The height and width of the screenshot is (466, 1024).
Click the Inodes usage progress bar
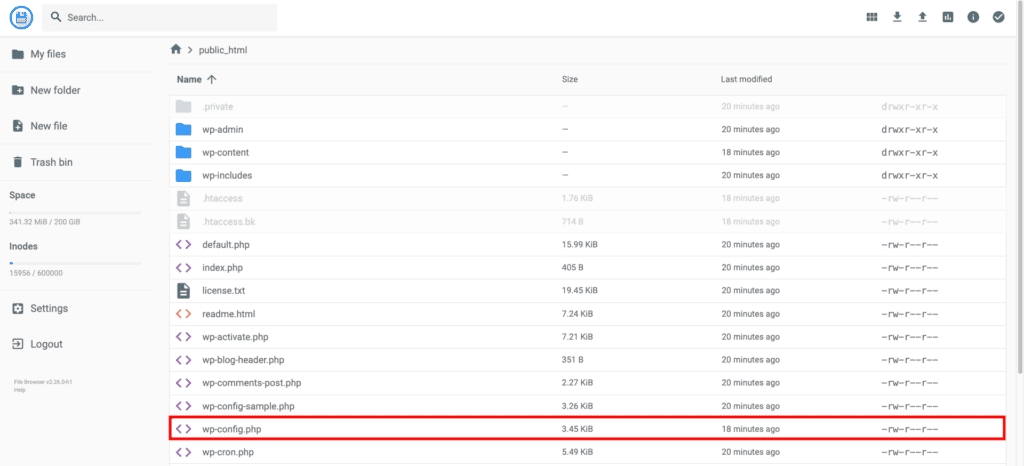(75, 264)
